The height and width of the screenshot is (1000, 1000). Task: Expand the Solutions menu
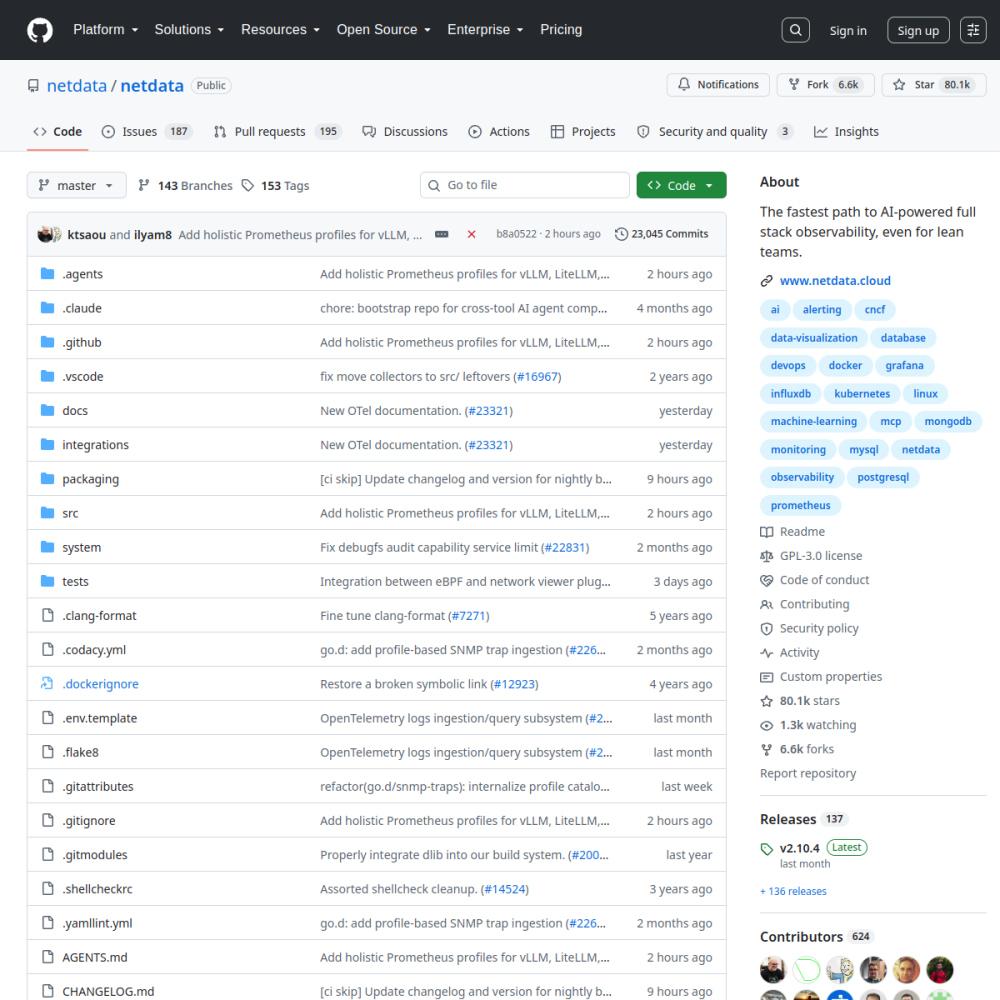[189, 30]
